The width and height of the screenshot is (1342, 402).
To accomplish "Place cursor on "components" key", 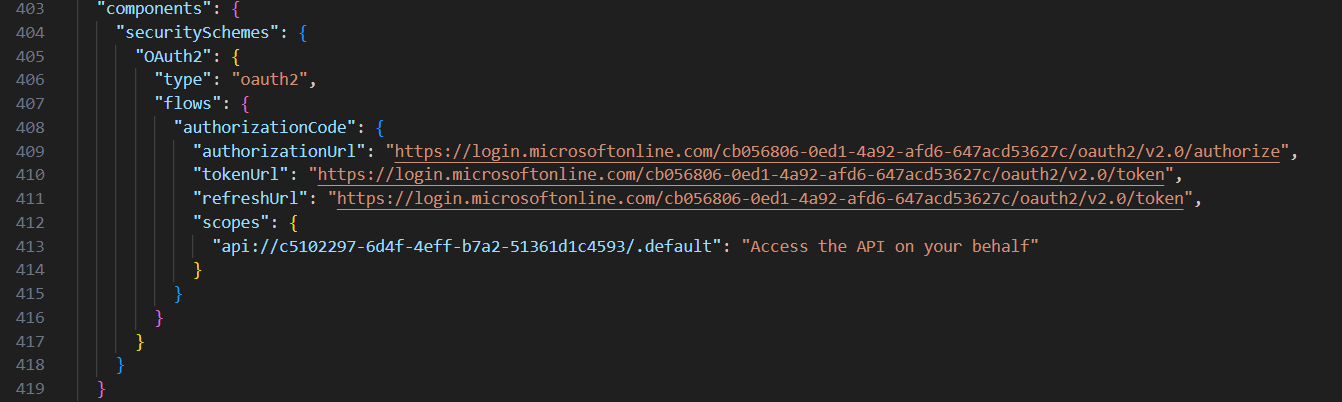I will point(145,9).
